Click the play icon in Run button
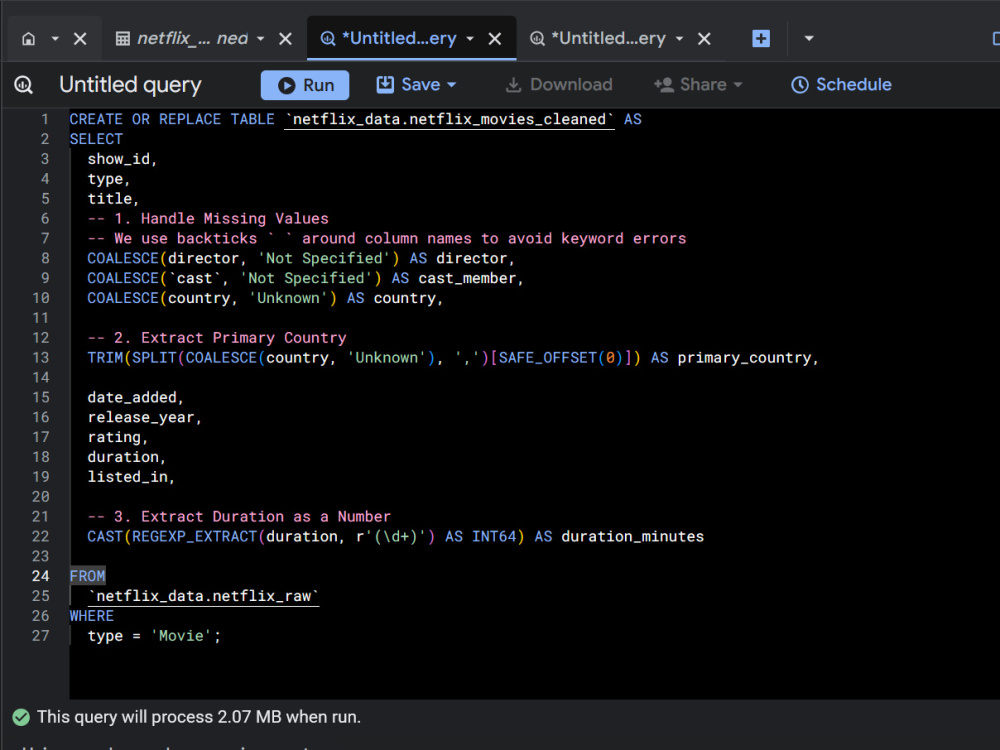Screen dimensions: 1000x750 coord(286,85)
